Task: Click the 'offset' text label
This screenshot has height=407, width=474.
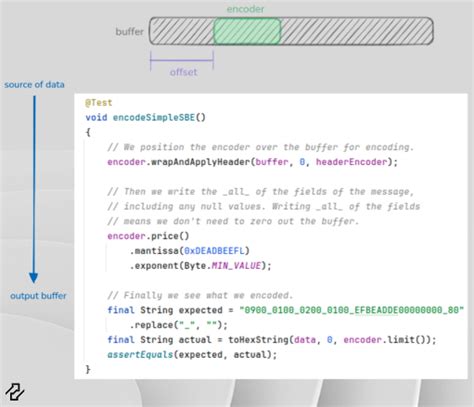Action: click(183, 72)
